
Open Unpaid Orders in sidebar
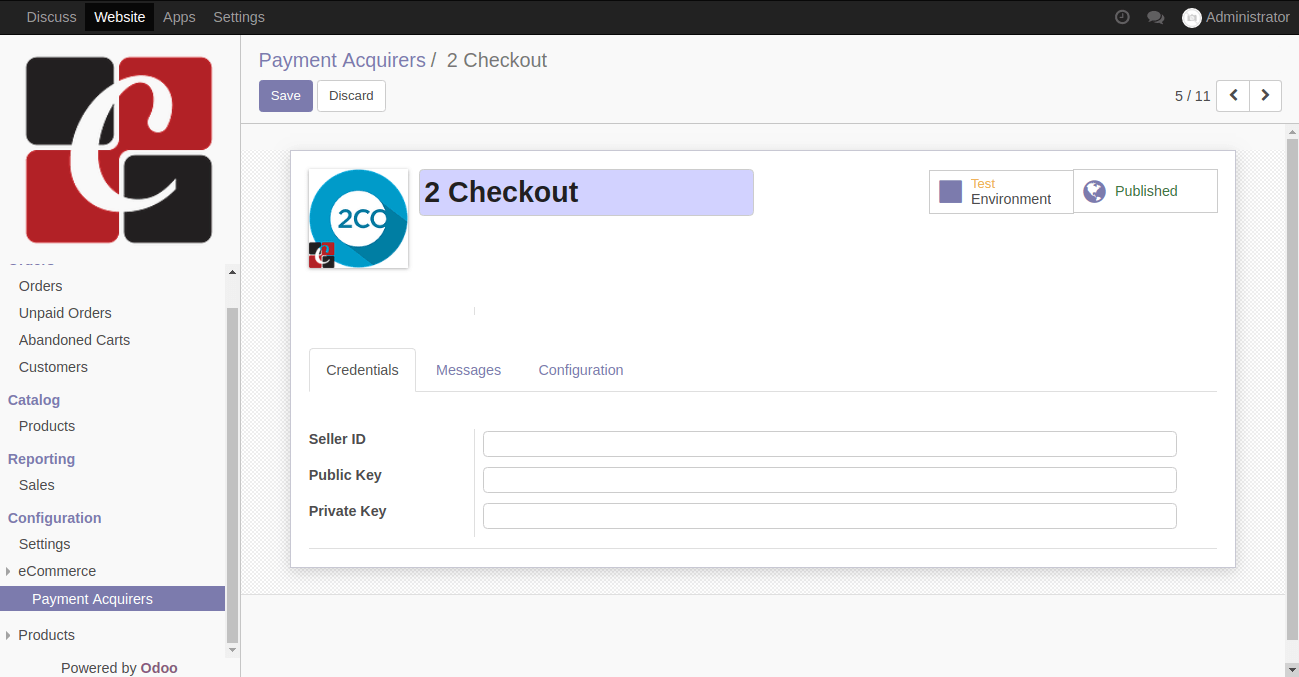65,313
